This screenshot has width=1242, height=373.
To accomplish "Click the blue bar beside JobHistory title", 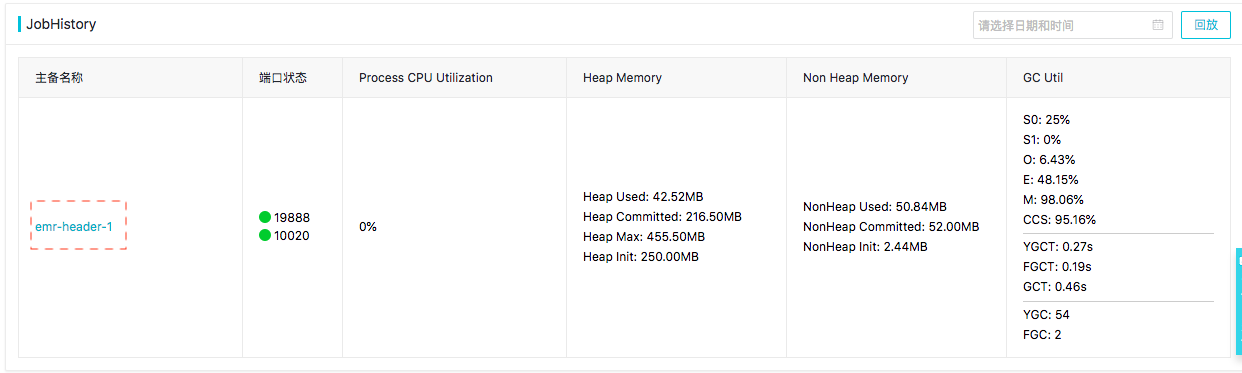I will tap(20, 24).
